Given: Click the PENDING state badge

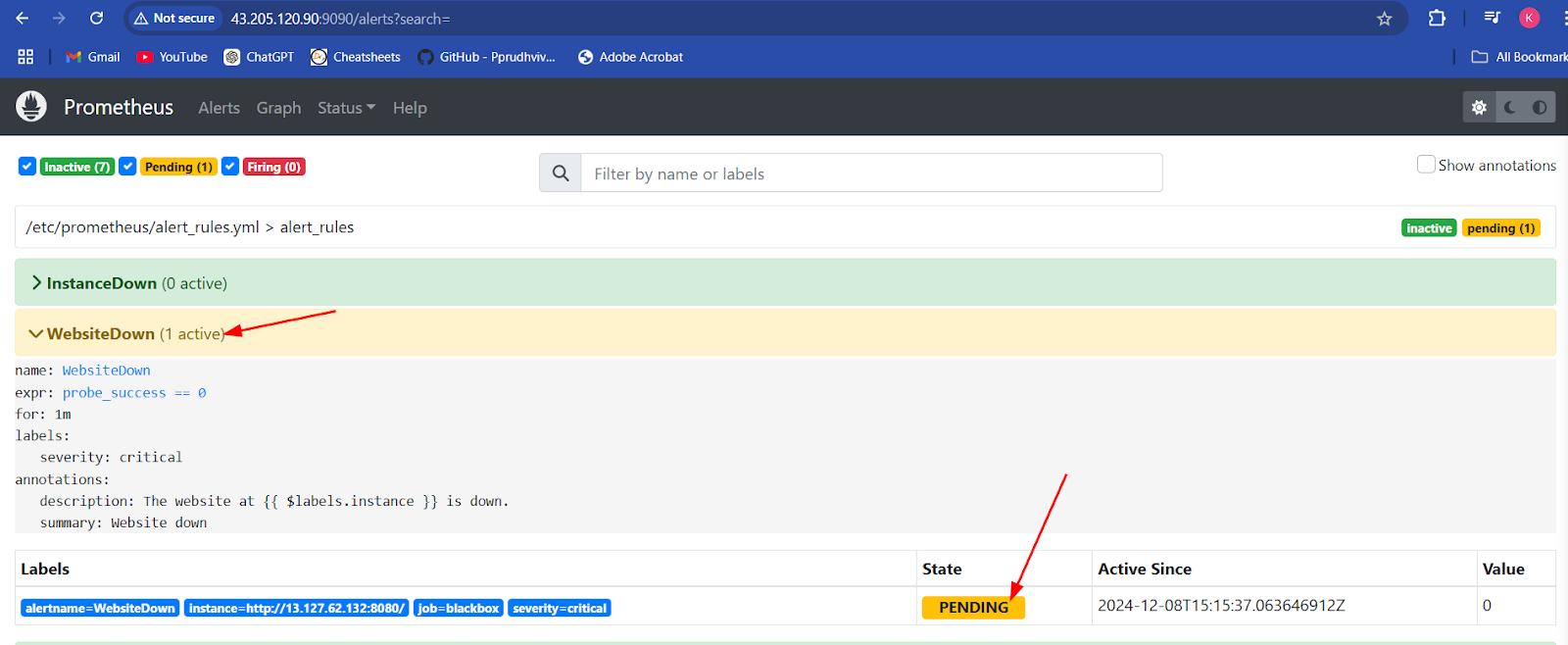Looking at the screenshot, I should tap(973, 607).
